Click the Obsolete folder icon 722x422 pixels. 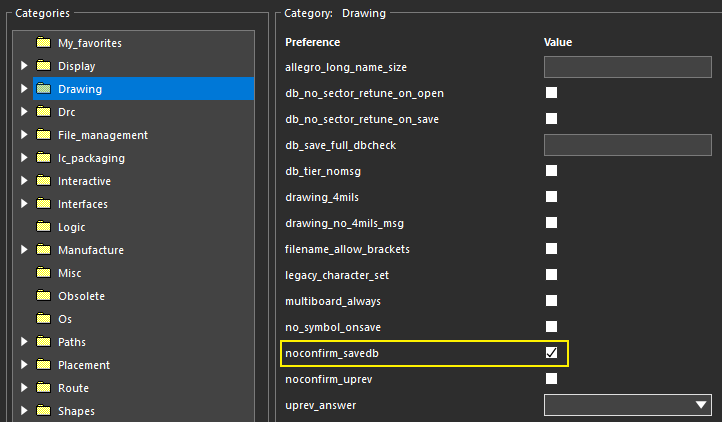point(43,296)
